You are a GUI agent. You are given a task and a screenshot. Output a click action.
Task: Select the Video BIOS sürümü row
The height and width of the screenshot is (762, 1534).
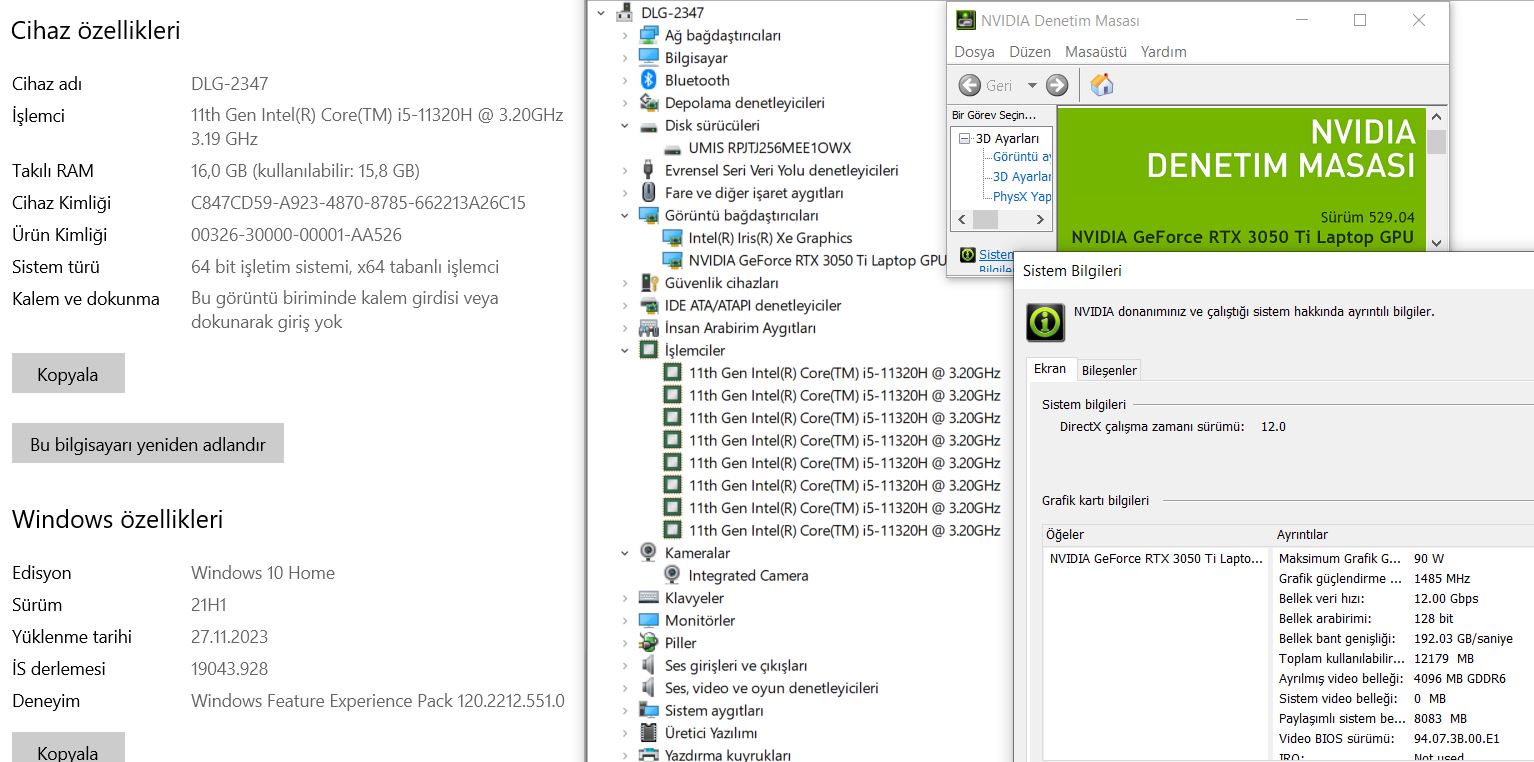point(1404,738)
